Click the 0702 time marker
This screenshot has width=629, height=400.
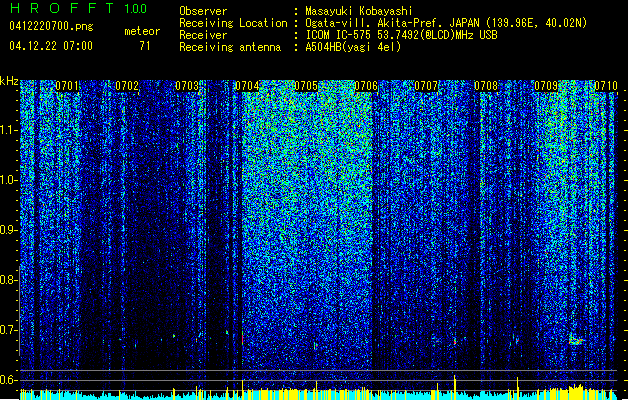(127, 86)
